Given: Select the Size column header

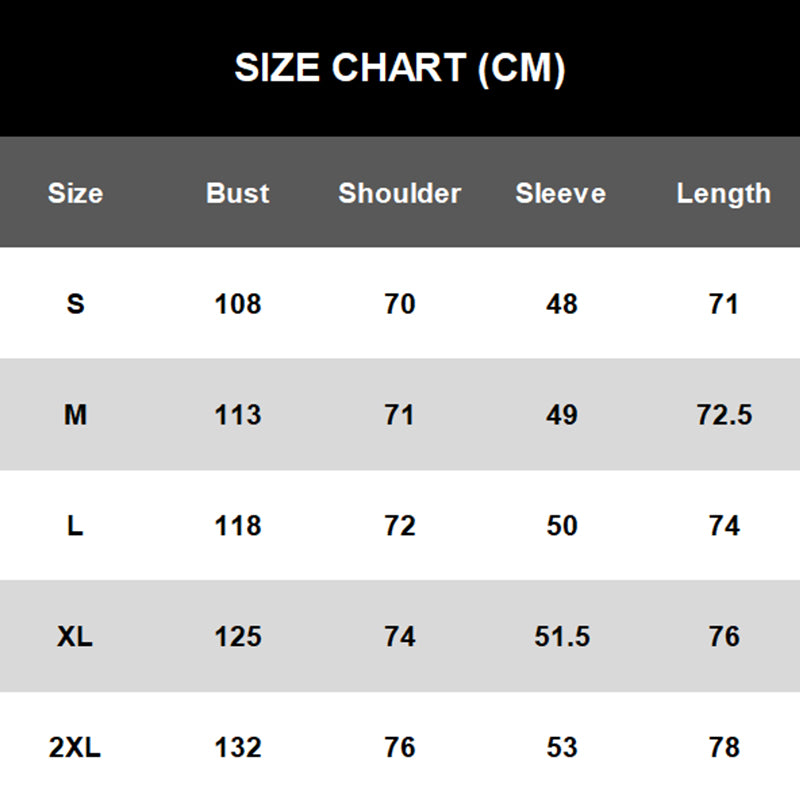Looking at the screenshot, I should 76,193.
